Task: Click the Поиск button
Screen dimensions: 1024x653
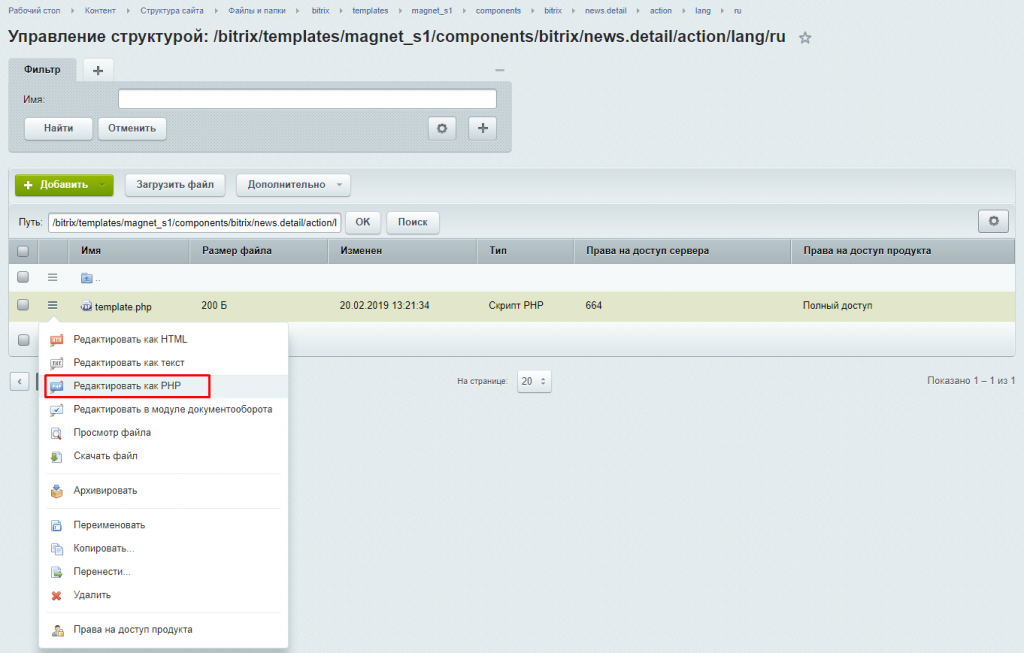Action: pos(413,222)
